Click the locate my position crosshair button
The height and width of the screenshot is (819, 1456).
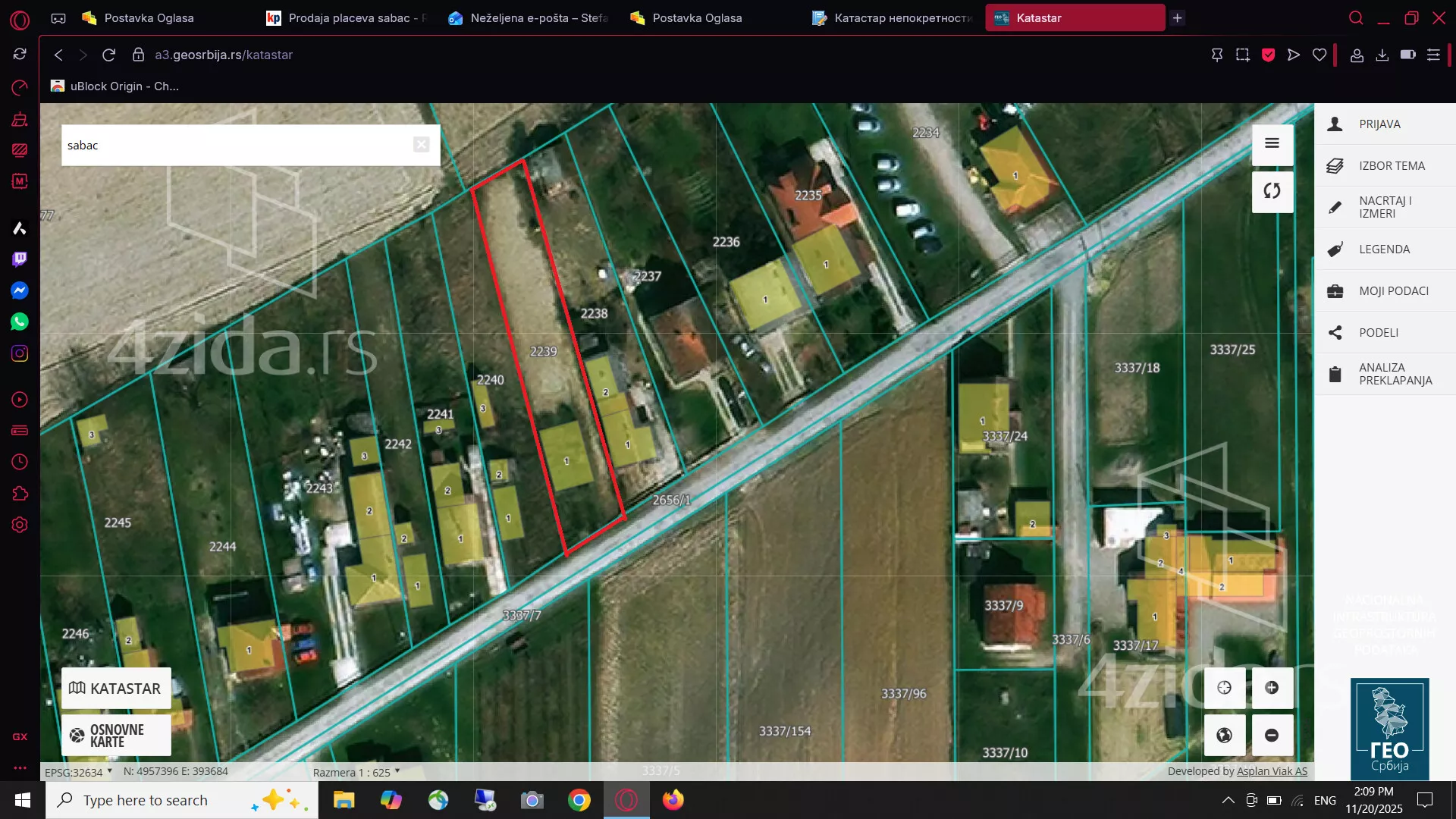click(1224, 688)
